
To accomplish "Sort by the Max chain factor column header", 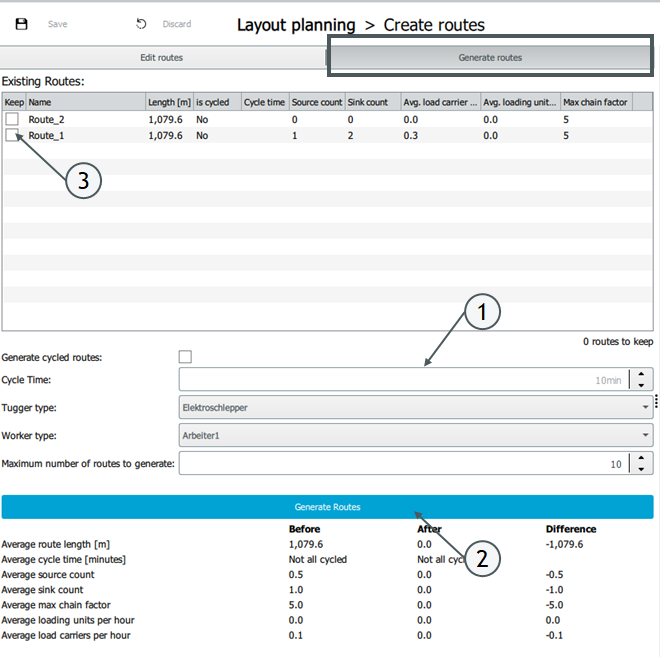I will tap(596, 102).
